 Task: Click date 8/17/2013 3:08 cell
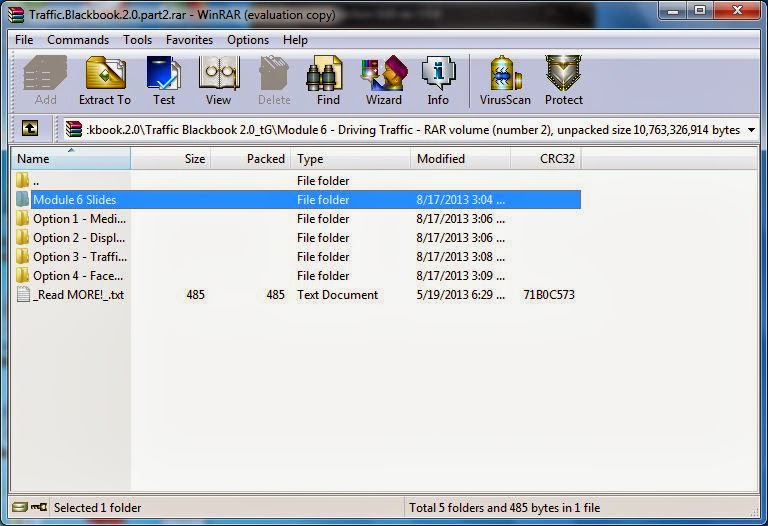(460, 257)
